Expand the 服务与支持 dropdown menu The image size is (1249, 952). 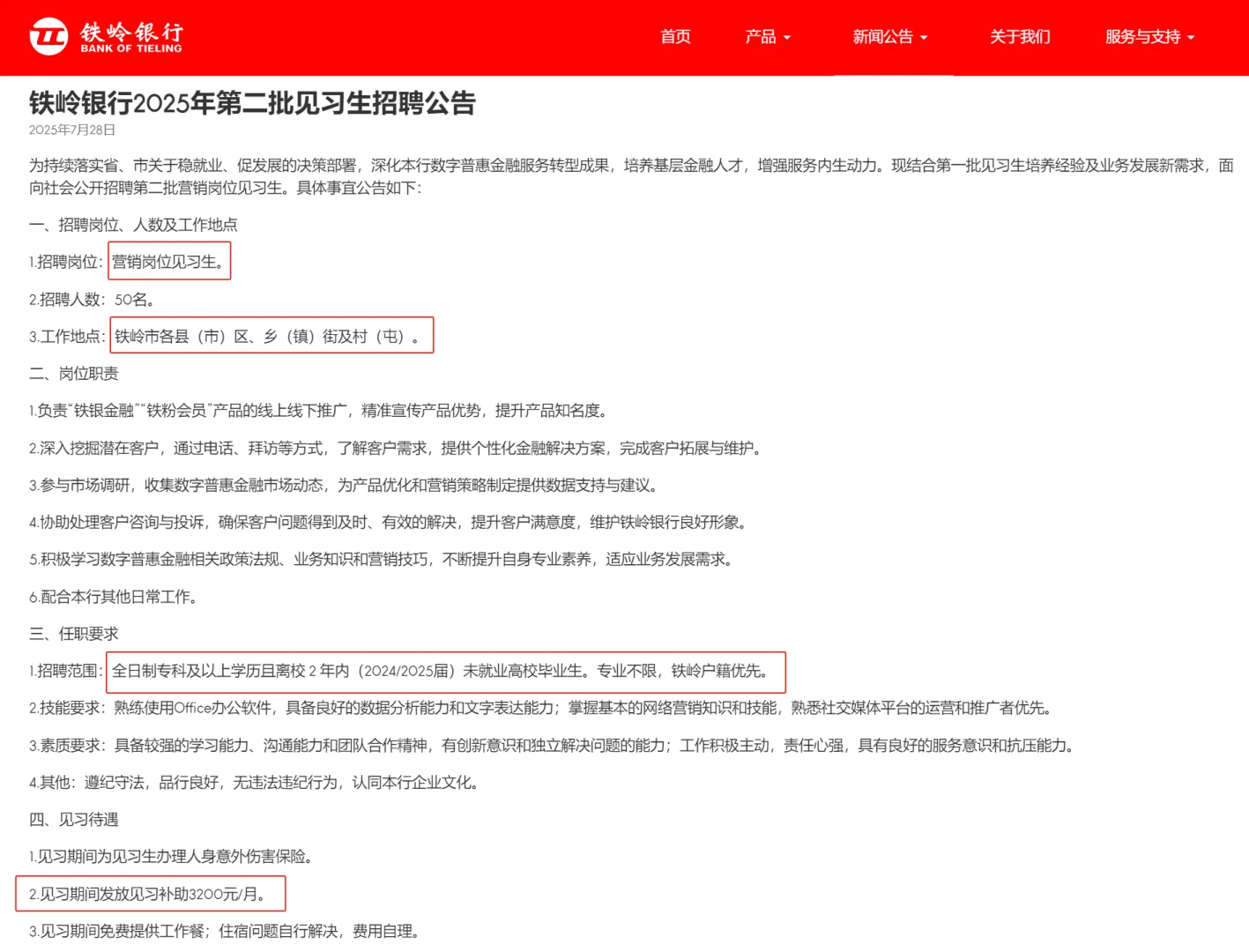(x=1149, y=37)
